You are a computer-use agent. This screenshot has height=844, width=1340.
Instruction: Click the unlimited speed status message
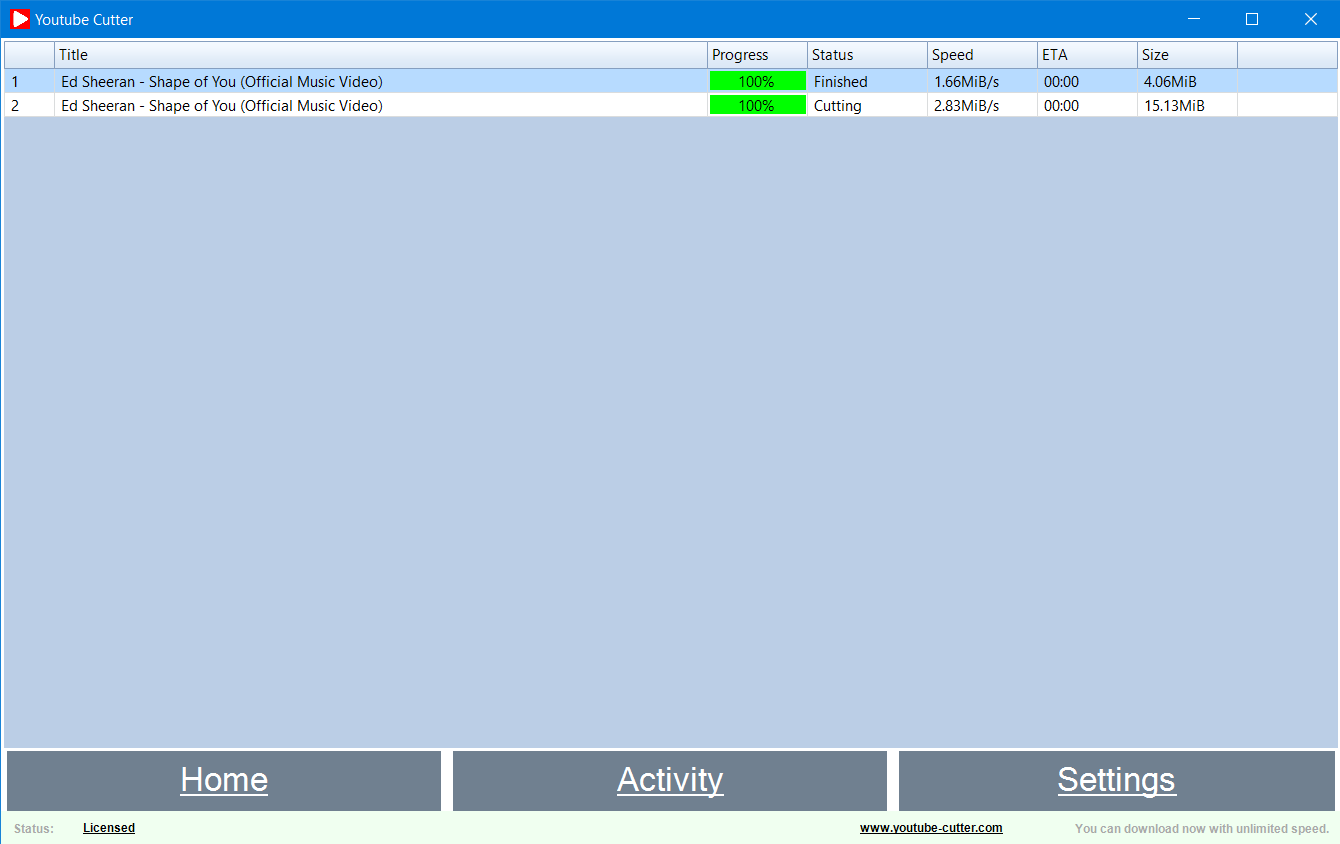click(x=1202, y=828)
